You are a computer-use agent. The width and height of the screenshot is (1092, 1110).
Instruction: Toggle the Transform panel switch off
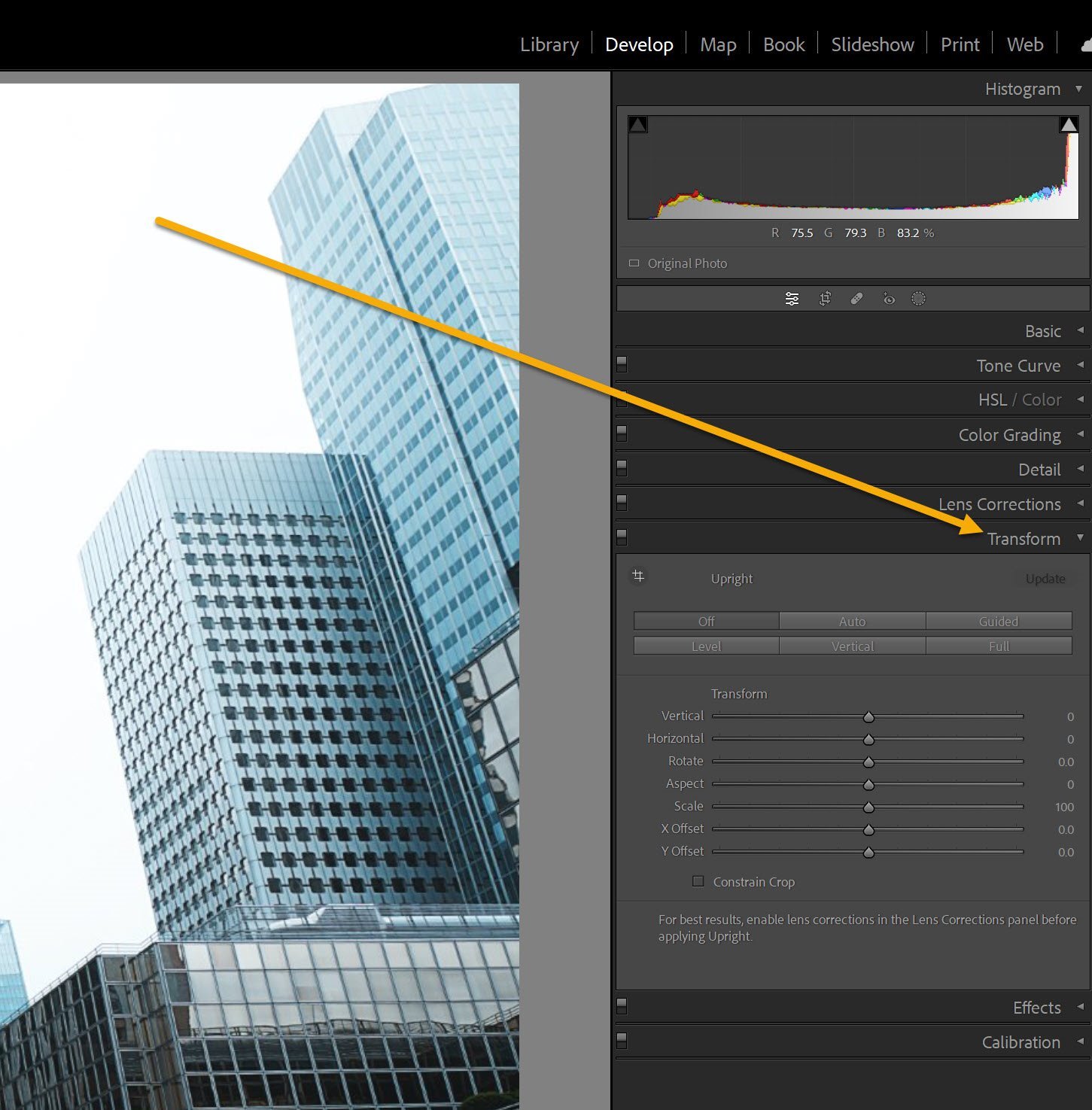[x=621, y=537]
